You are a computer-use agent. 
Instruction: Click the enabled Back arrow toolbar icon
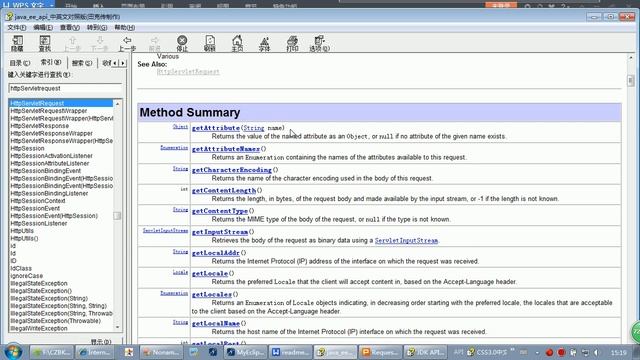[127, 43]
